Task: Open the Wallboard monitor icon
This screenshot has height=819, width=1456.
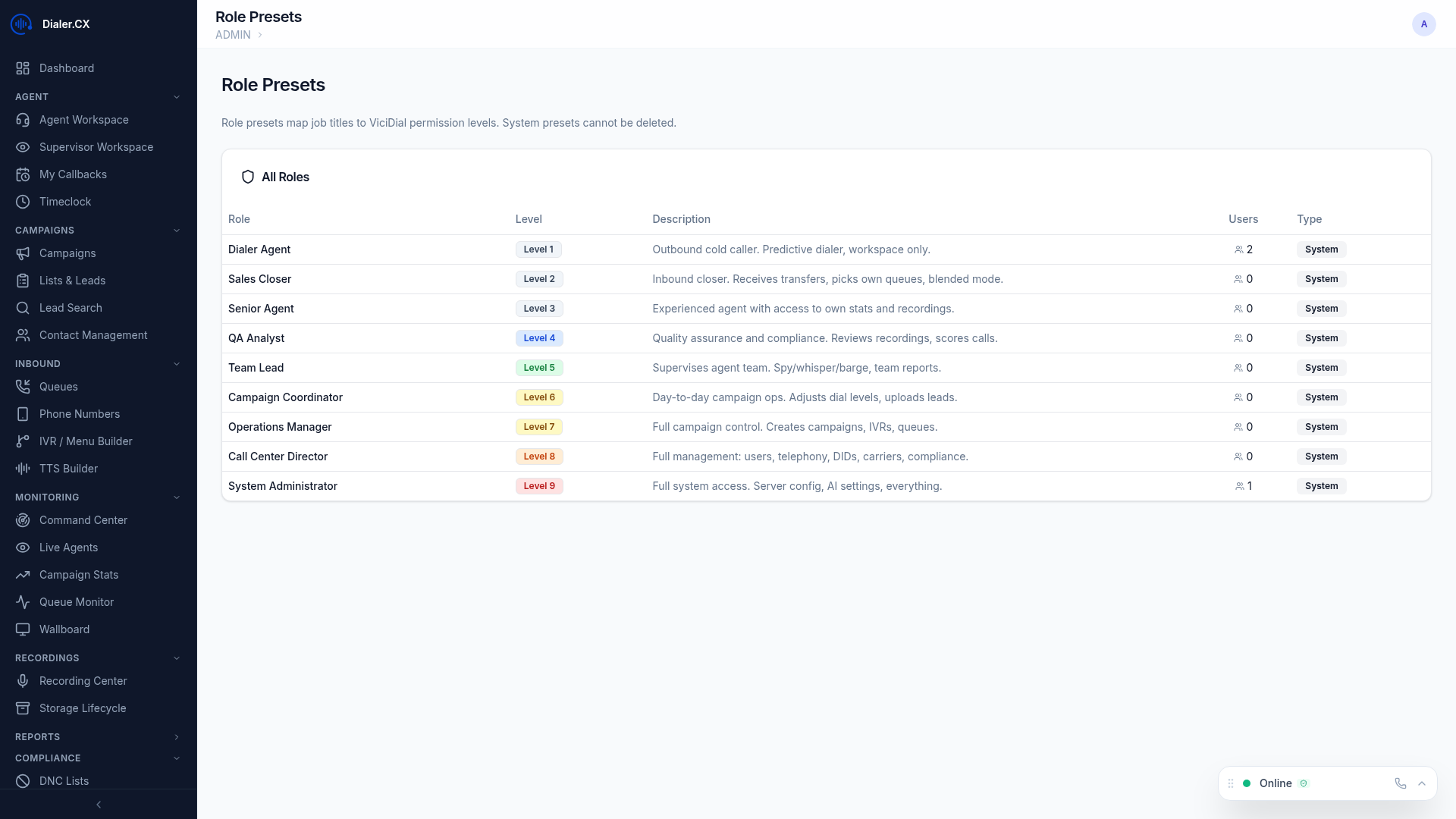Action: 23,629
